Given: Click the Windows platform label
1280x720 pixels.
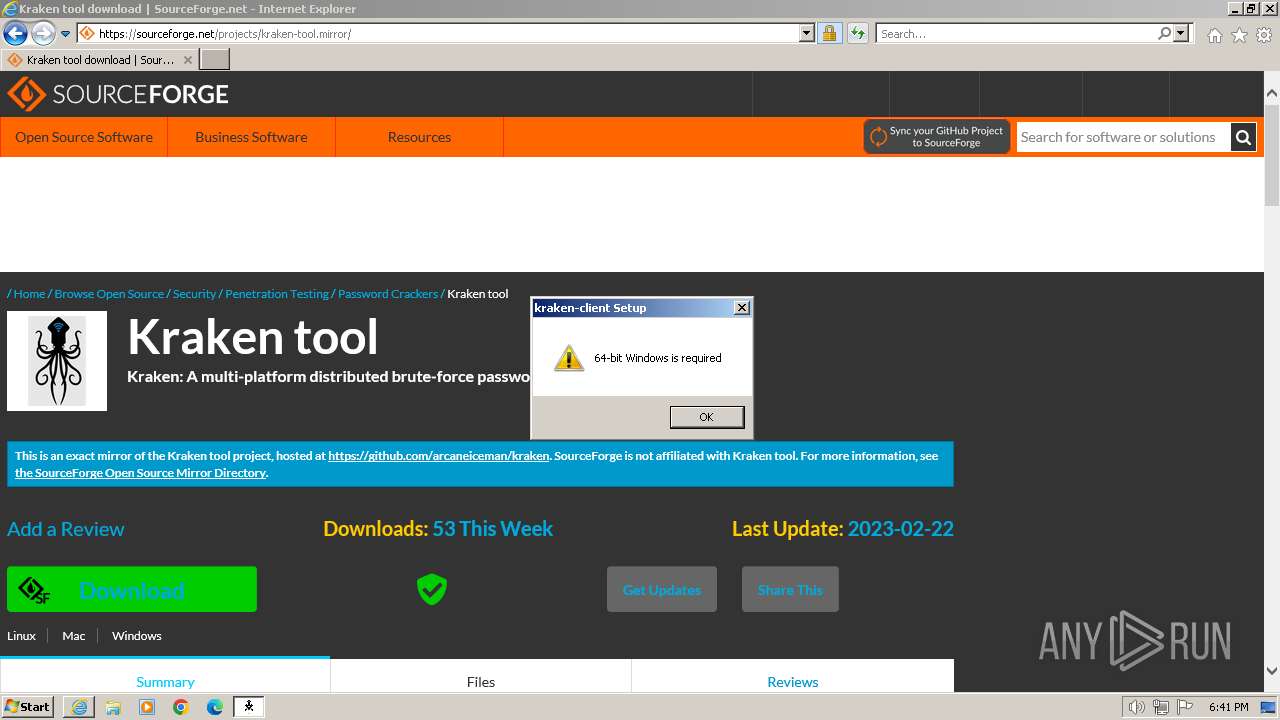Looking at the screenshot, I should (x=137, y=636).
